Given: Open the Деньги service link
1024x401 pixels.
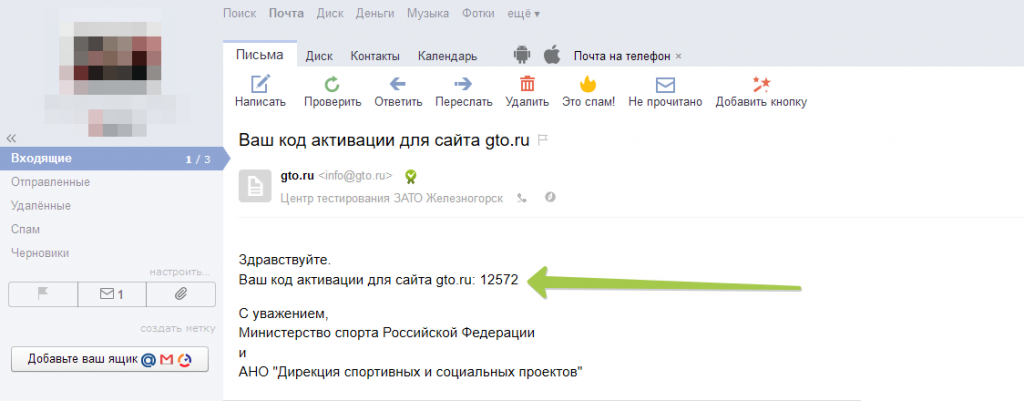Looking at the screenshot, I should (x=375, y=13).
